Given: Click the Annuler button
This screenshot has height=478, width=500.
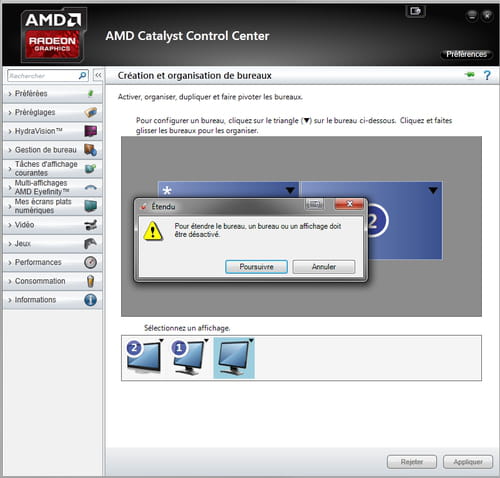Looking at the screenshot, I should pyautogui.click(x=324, y=267).
